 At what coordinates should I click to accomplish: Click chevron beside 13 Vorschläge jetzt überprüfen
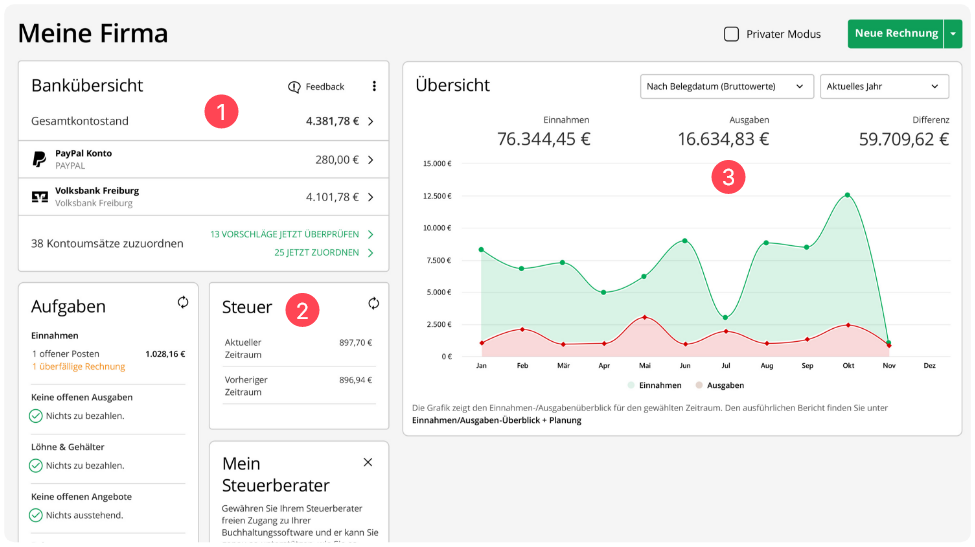click(x=371, y=234)
